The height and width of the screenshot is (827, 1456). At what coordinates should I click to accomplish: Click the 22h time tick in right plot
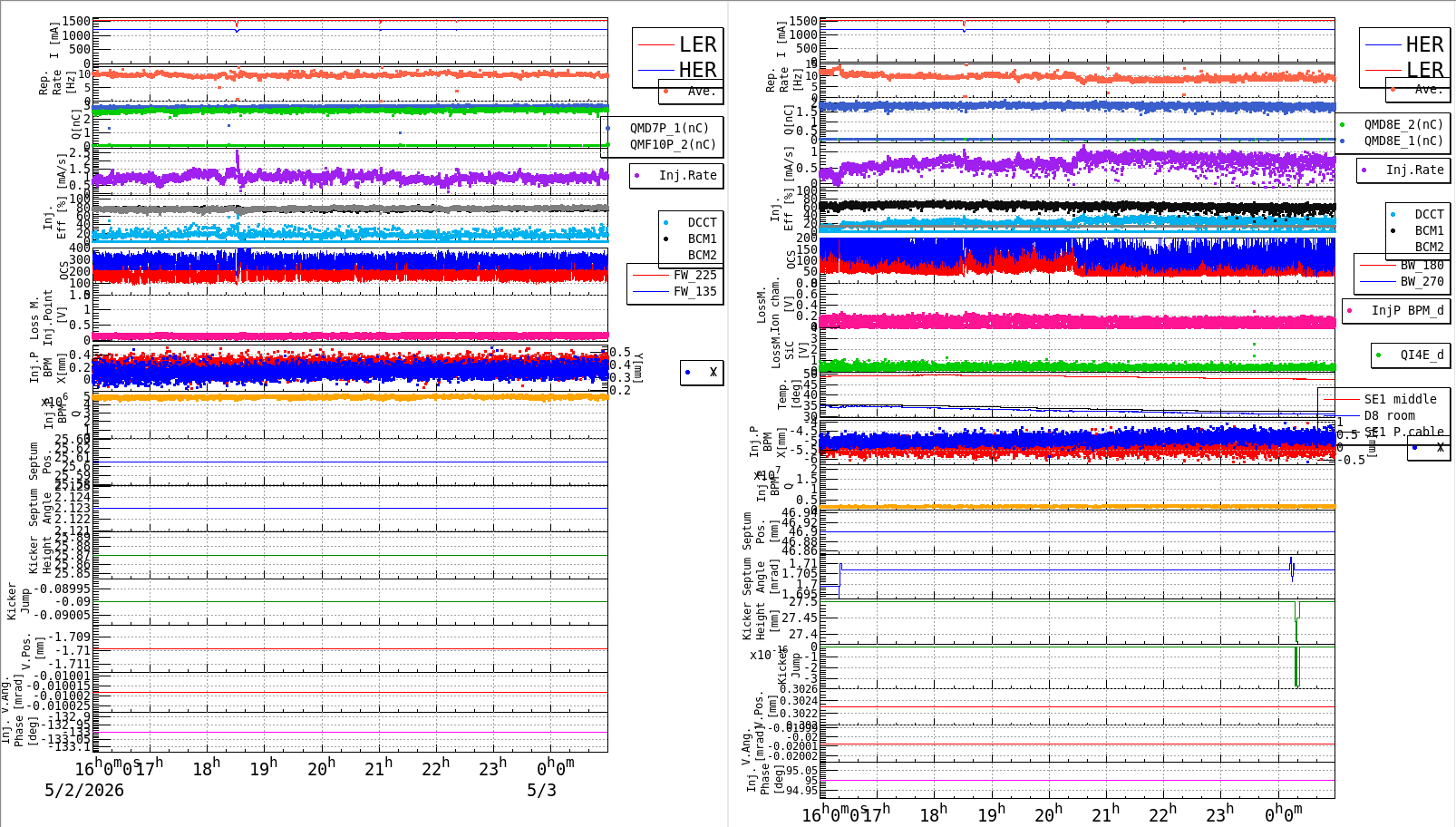click(x=1162, y=813)
